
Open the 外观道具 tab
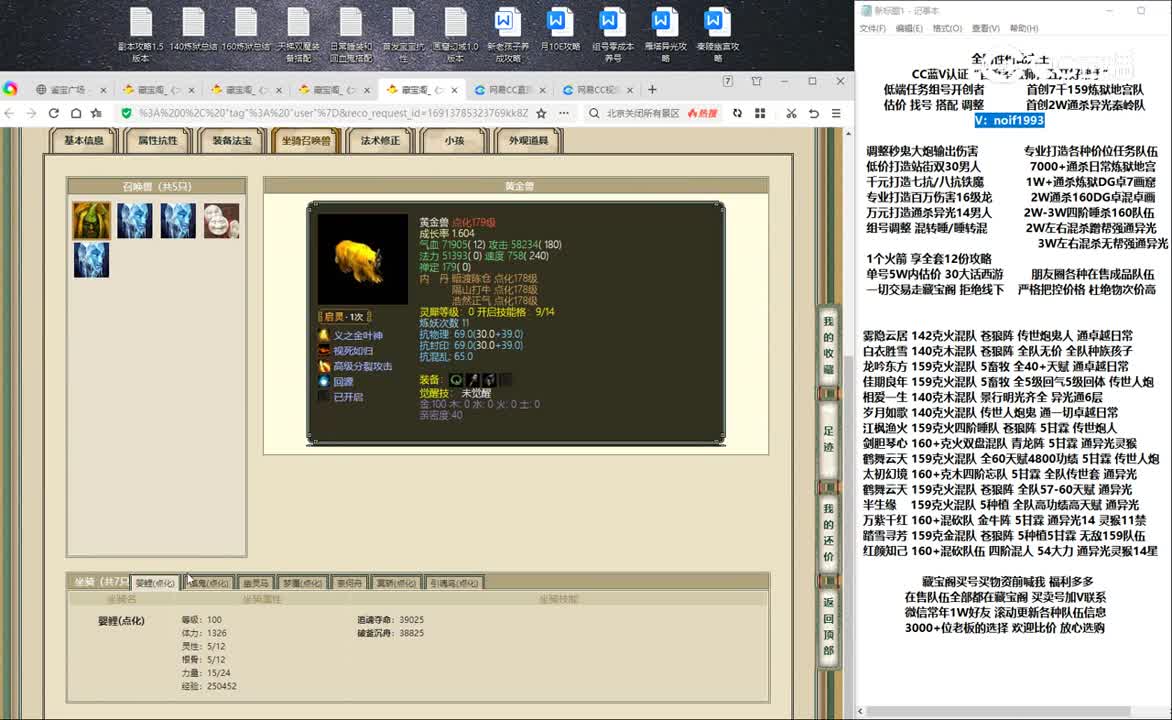(528, 141)
